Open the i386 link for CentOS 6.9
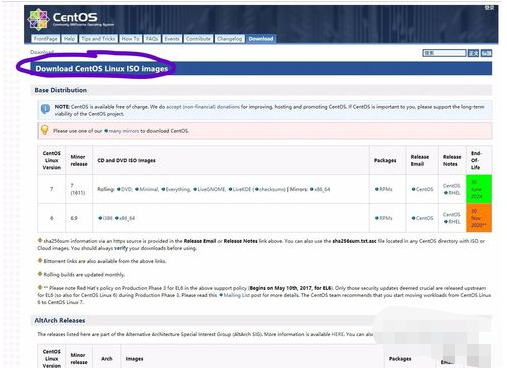The height and width of the screenshot is (385, 507). 105,218
